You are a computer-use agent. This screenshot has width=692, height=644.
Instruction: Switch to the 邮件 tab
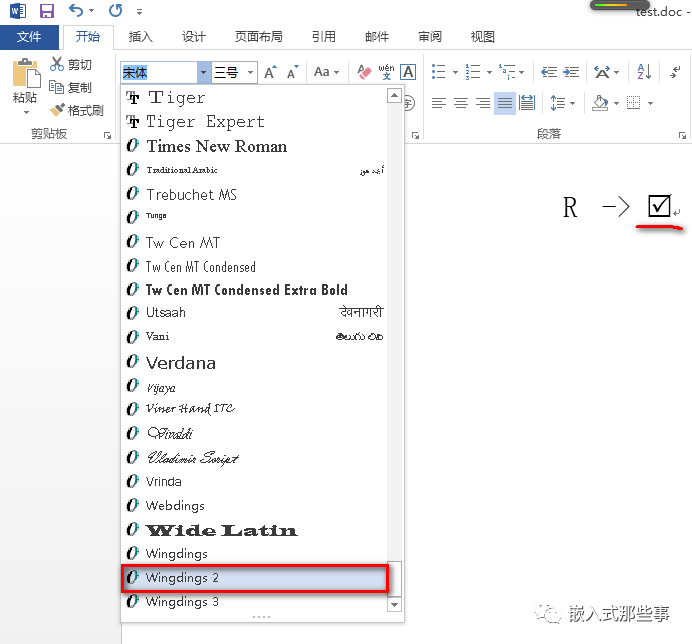(377, 37)
